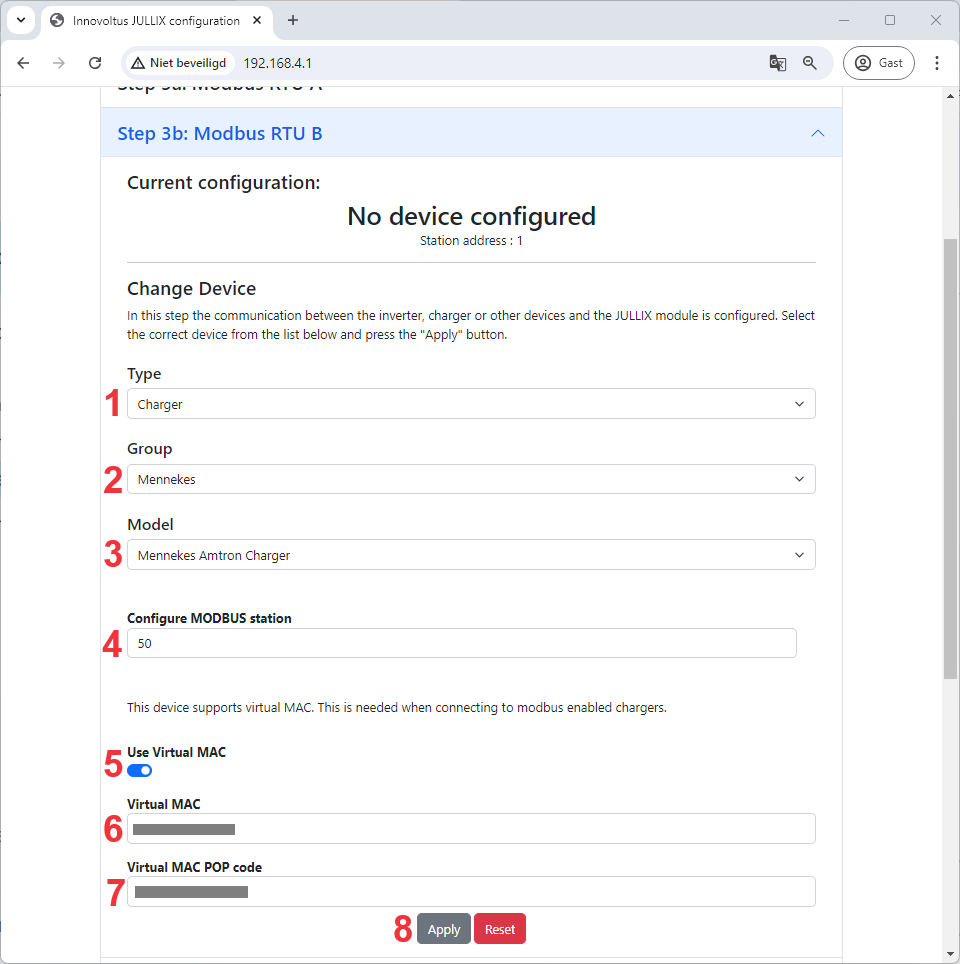The image size is (960, 964).
Task: Open the Gast profile button
Action: 878,63
